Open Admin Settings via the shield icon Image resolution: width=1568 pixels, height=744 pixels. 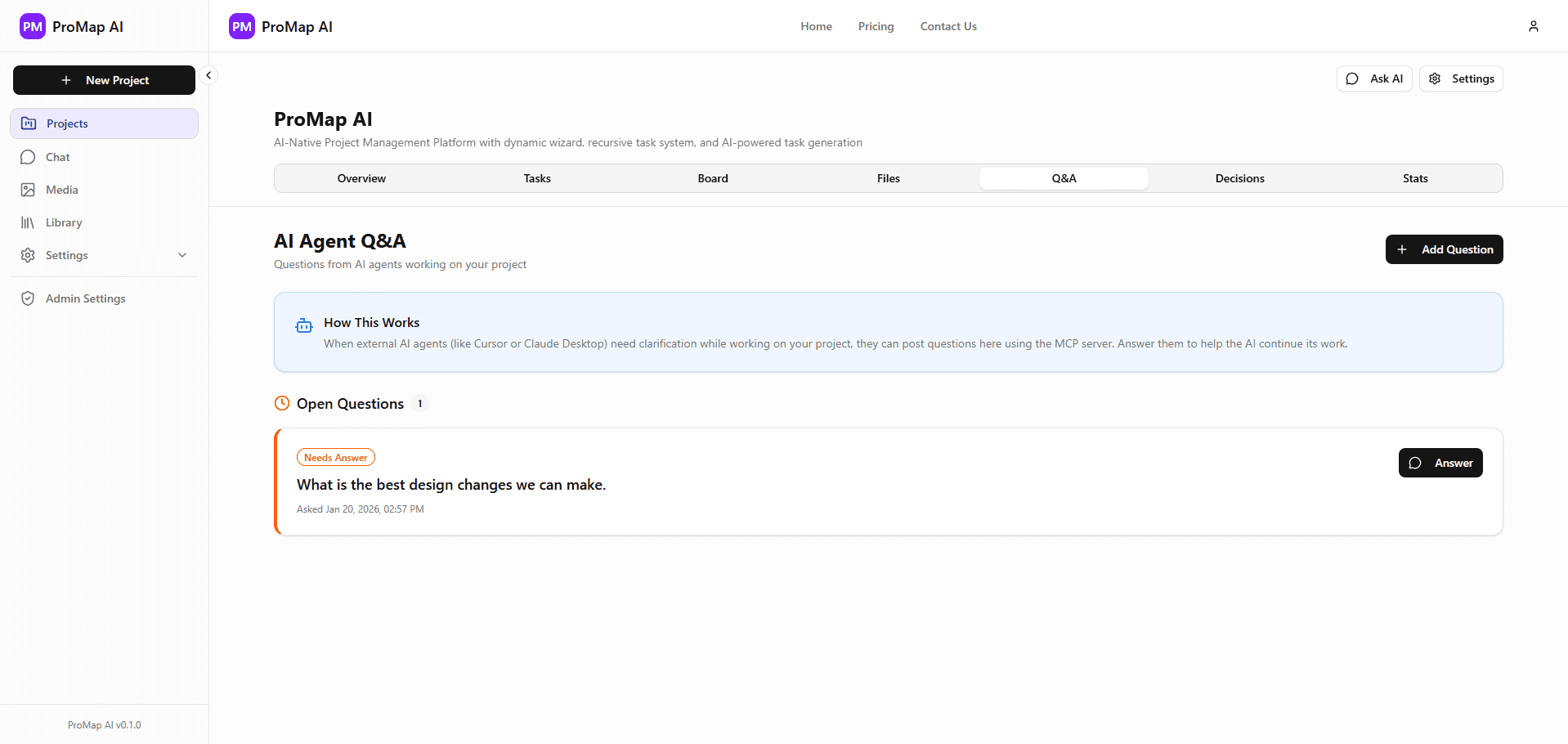(29, 298)
